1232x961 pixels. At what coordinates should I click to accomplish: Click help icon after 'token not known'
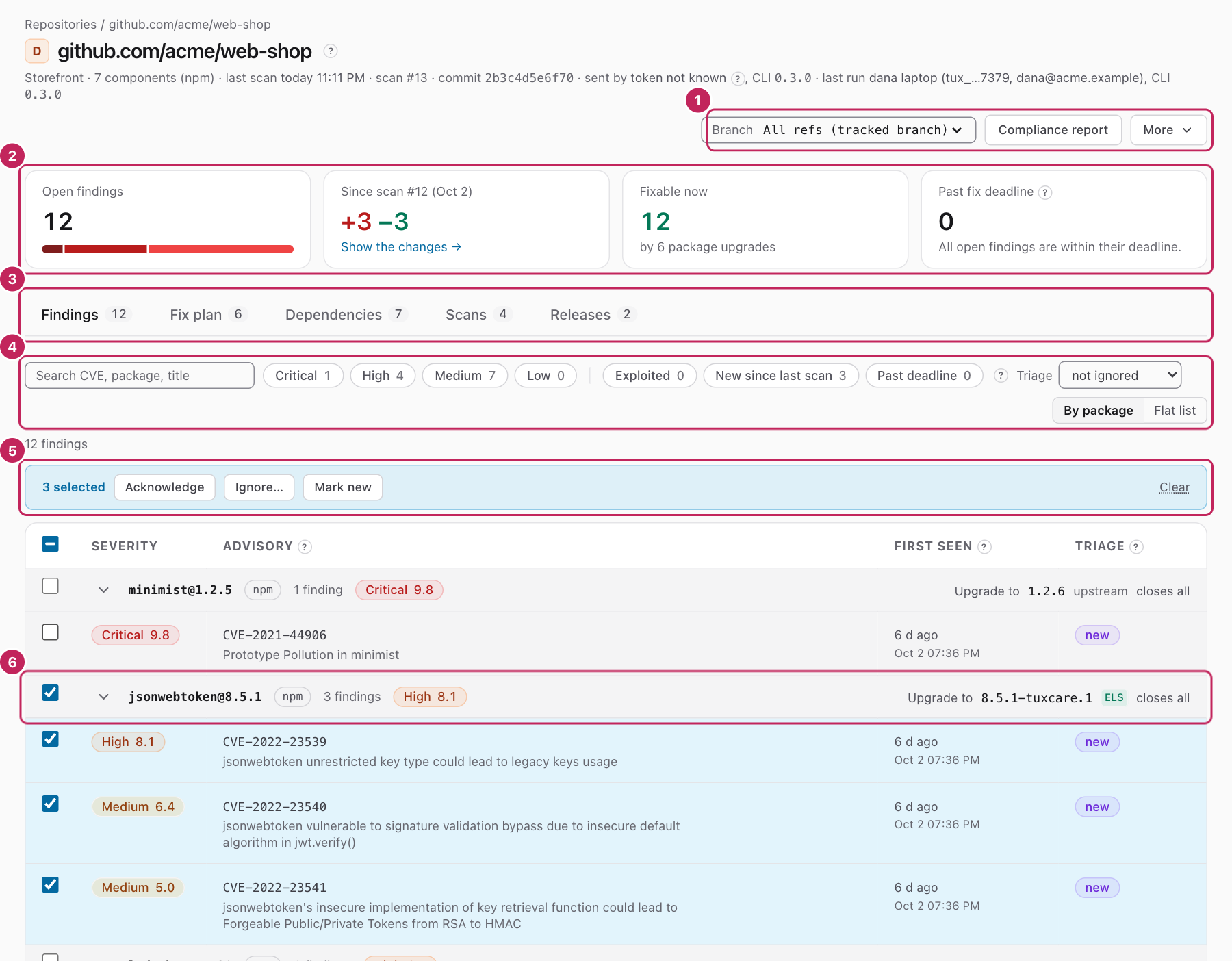[737, 79]
